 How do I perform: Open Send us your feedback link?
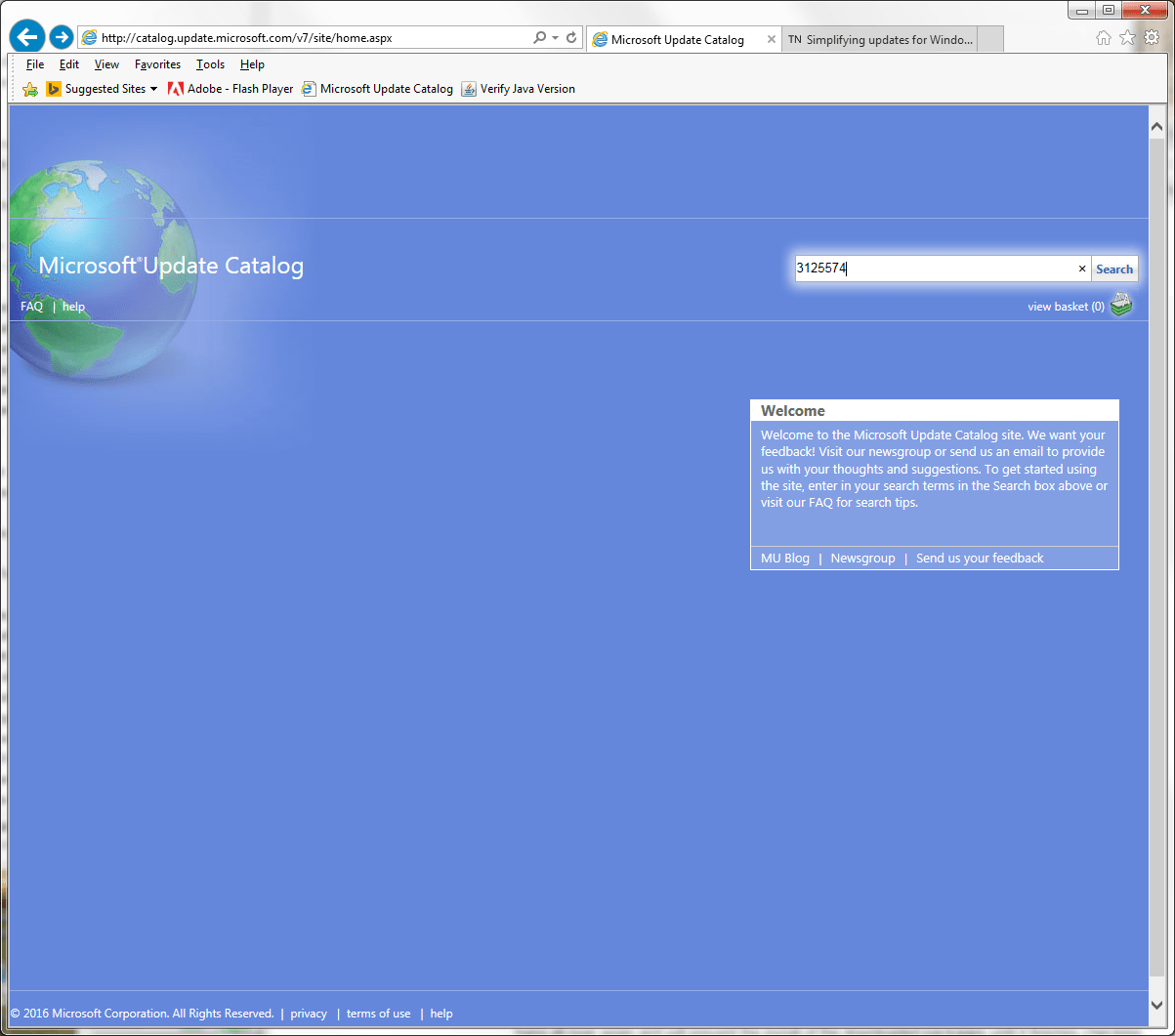pyautogui.click(x=980, y=559)
